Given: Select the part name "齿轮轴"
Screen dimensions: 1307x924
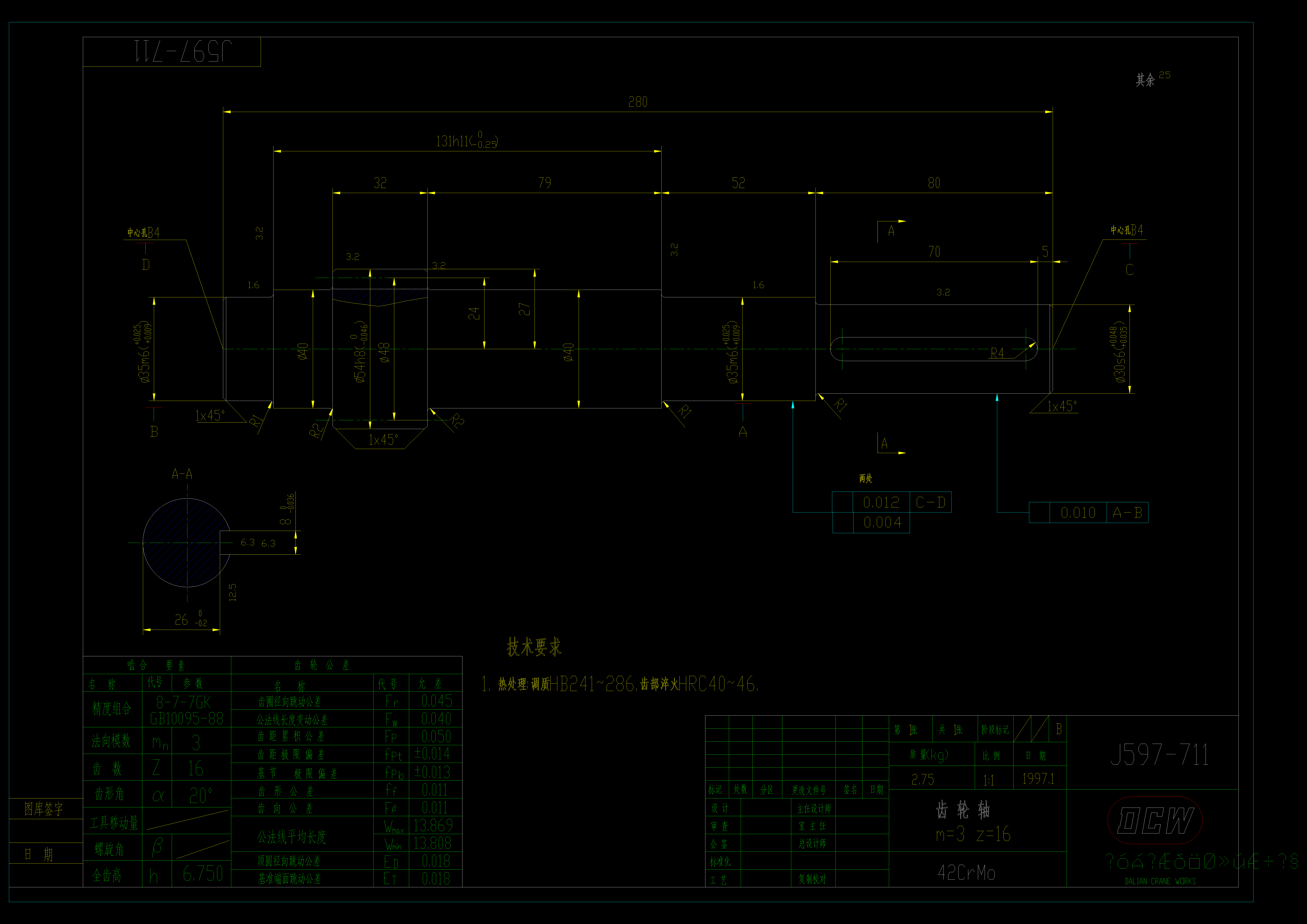Looking at the screenshot, I should click(963, 810).
